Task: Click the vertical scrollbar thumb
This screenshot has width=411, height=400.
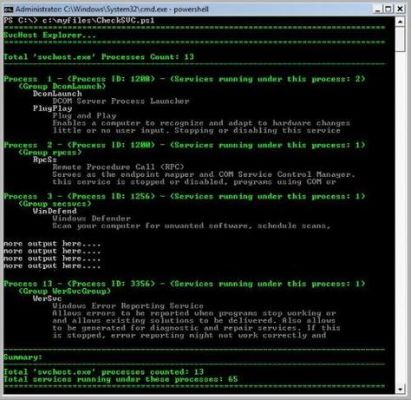Action: (x=400, y=39)
